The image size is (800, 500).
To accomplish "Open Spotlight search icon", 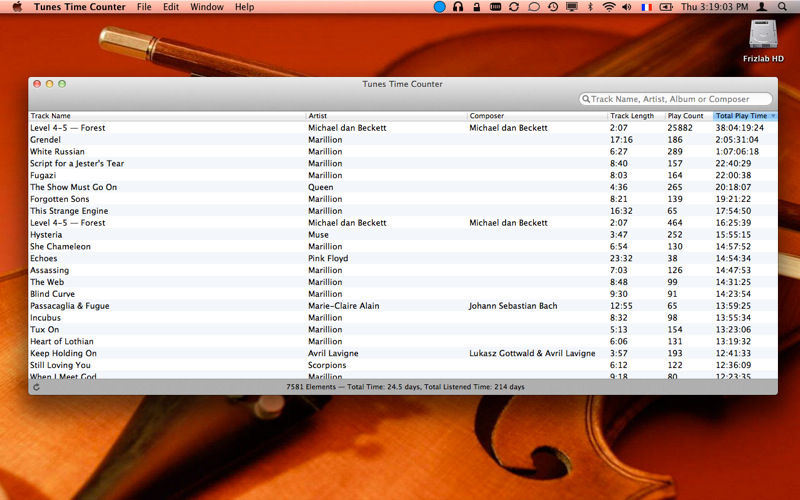I will click(x=782, y=7).
